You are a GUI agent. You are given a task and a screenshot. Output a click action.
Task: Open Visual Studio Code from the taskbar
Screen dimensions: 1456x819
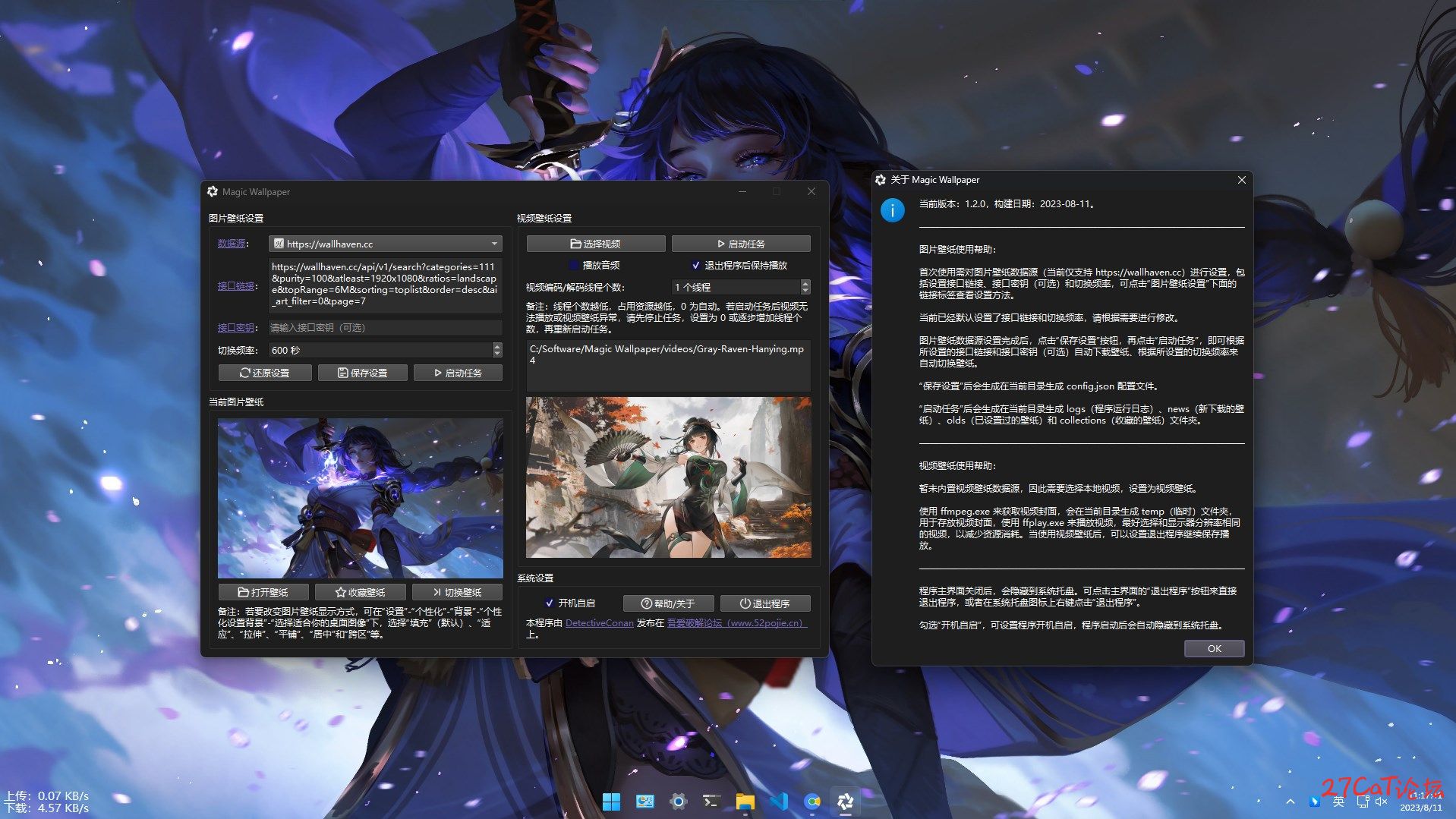779,801
